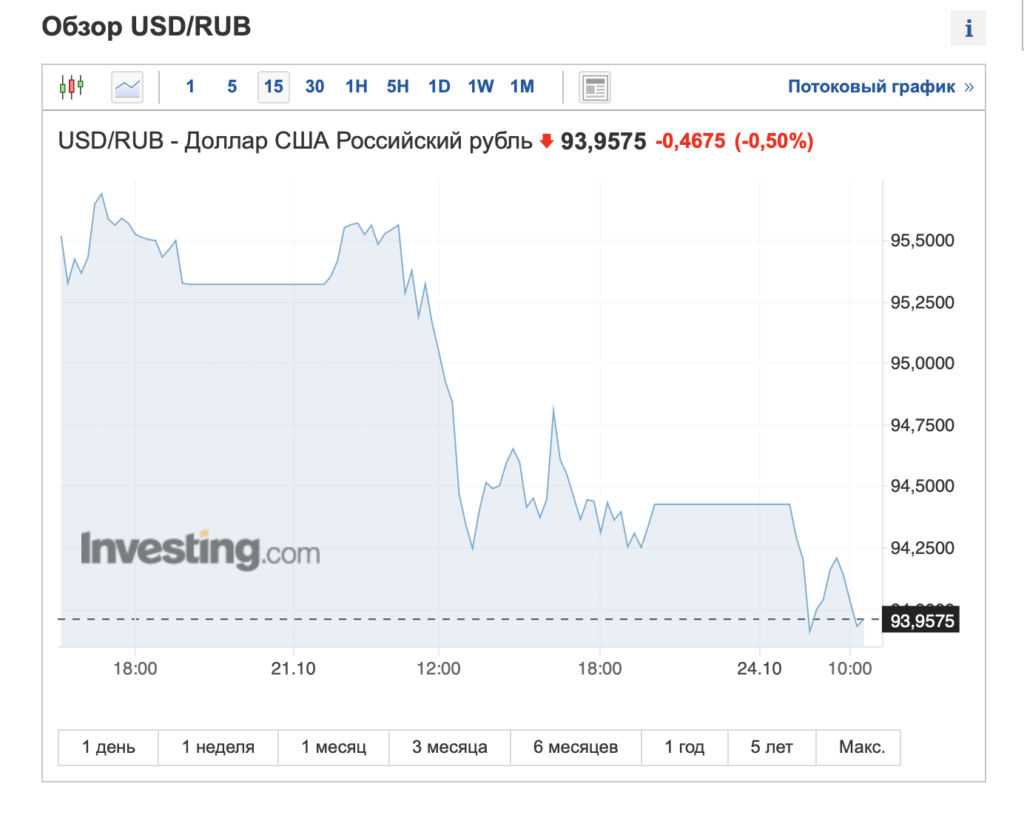
Task: Switch to 1D chart interval
Action: tap(439, 87)
